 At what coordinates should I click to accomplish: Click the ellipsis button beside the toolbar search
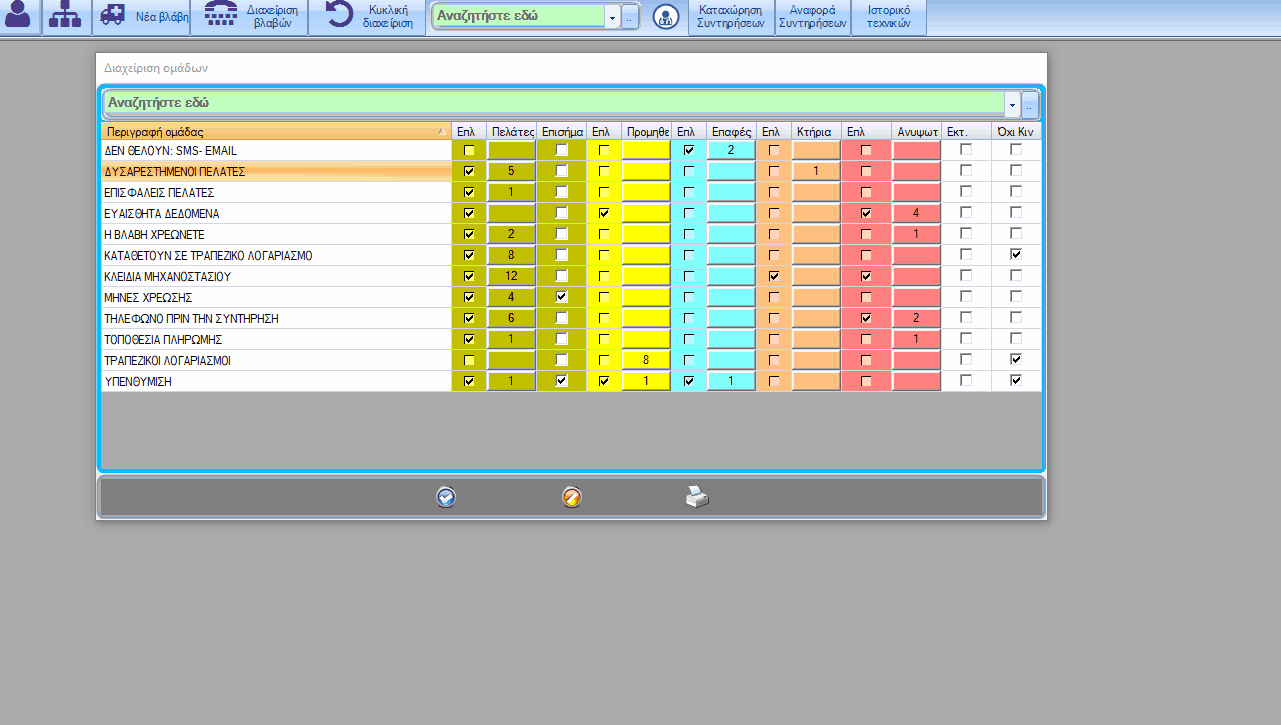coord(629,18)
